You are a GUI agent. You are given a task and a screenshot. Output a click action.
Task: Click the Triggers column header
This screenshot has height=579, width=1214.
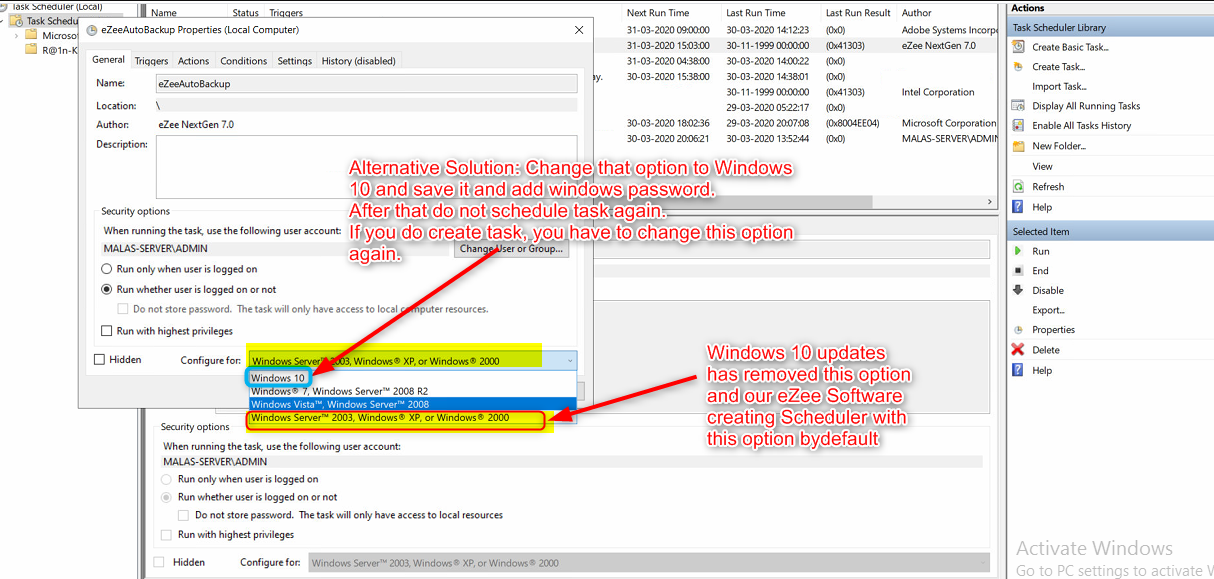pos(286,13)
